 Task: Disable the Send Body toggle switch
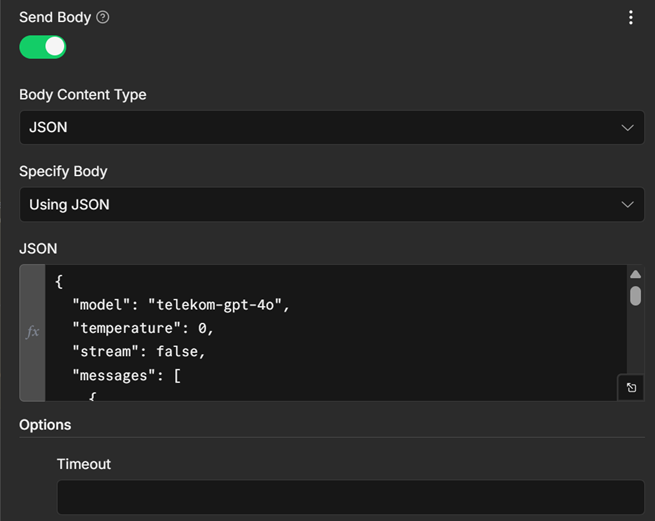click(x=43, y=47)
